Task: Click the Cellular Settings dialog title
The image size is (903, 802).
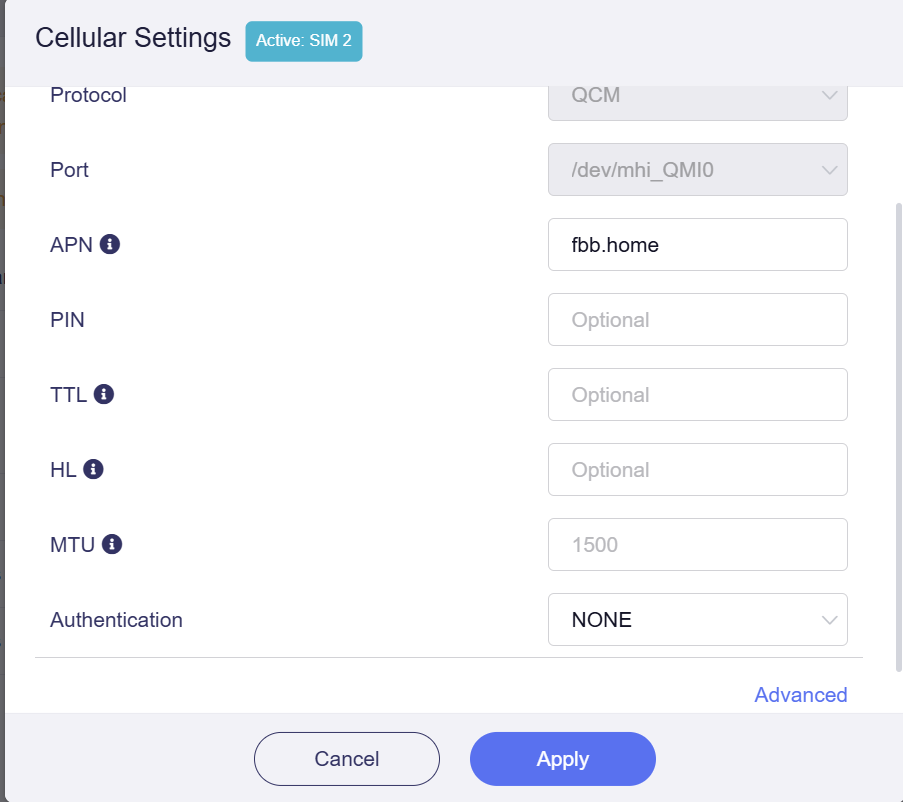Action: (133, 38)
